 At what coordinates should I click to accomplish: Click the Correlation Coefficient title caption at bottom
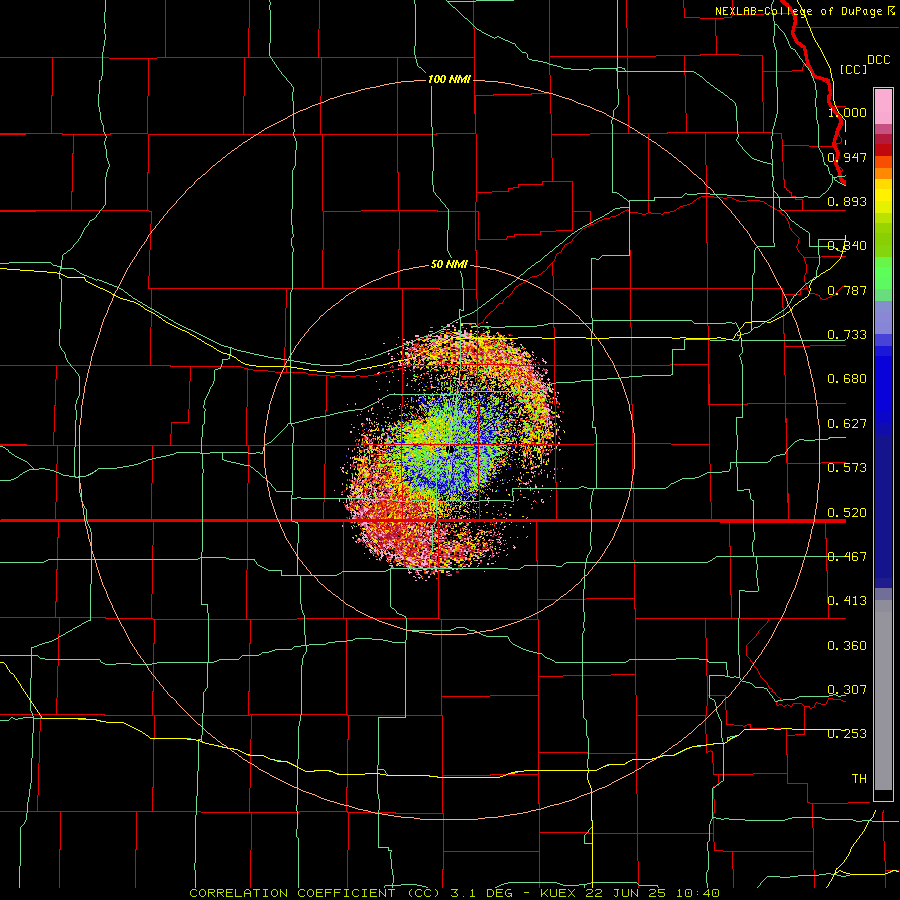(x=455, y=893)
